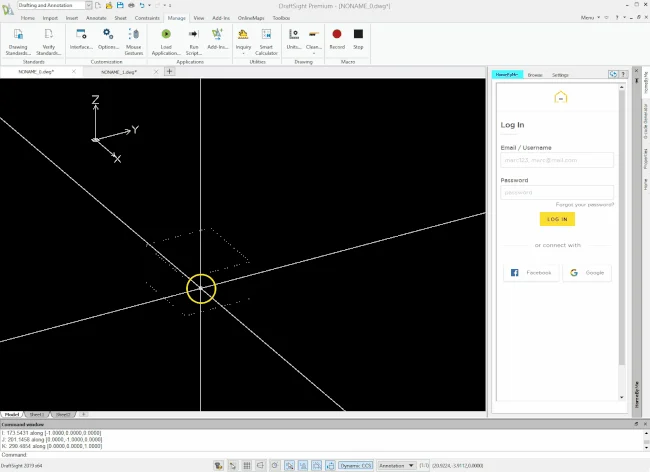Toggle Snap mode in status bar
The image size is (650, 472).
coord(233,465)
